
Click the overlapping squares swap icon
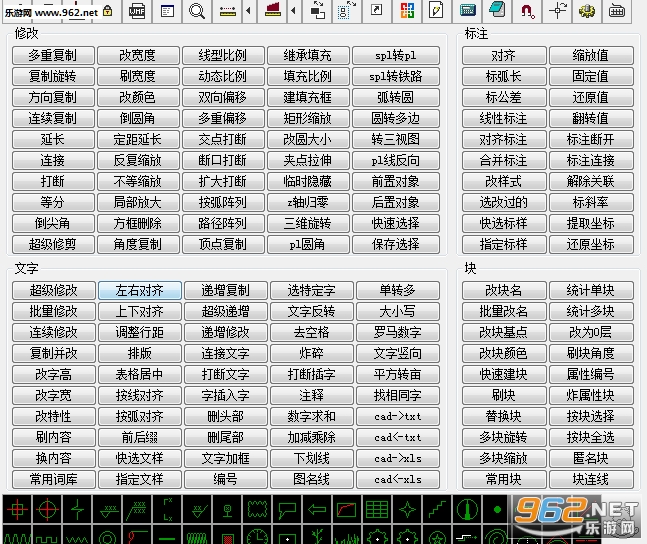[317, 11]
